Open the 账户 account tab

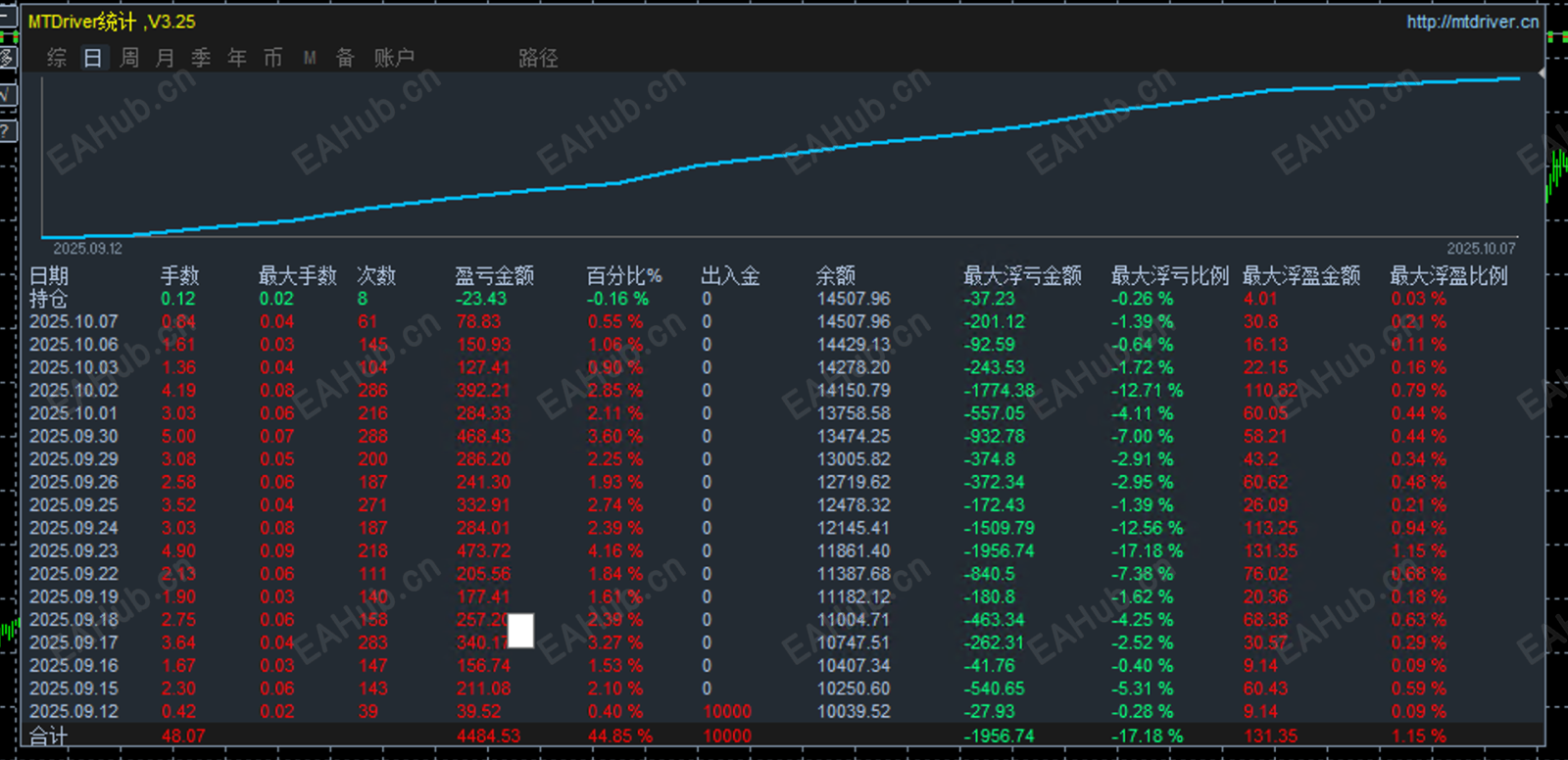coord(394,58)
